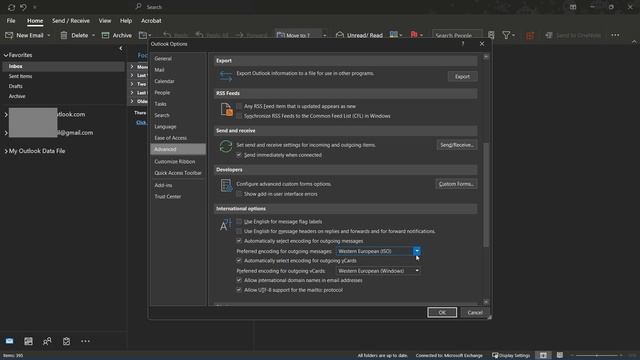
Task: Switch to Calendar view icon
Action: pyautogui.click(x=28, y=341)
